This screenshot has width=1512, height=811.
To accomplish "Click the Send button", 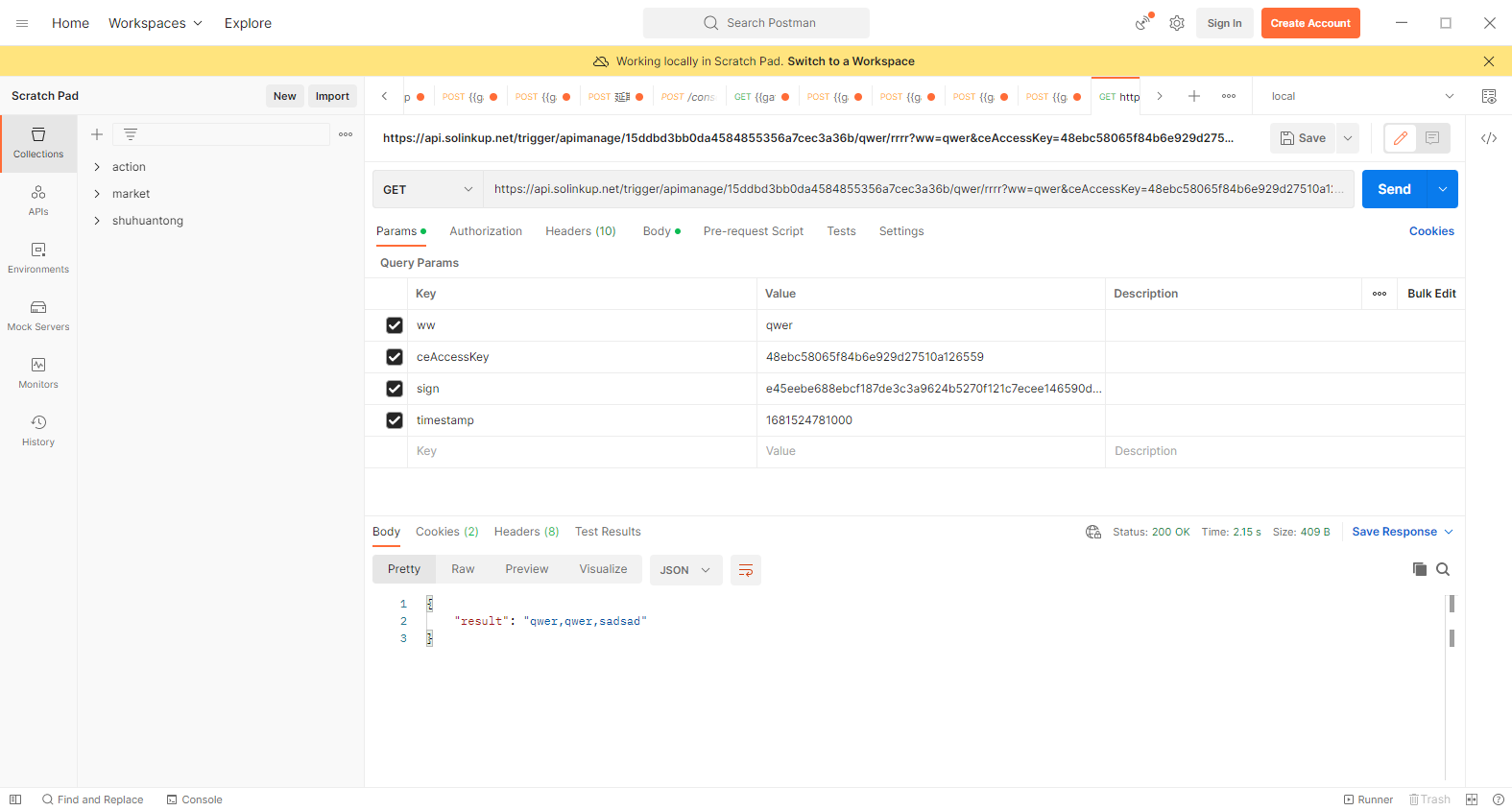I will (x=1395, y=189).
